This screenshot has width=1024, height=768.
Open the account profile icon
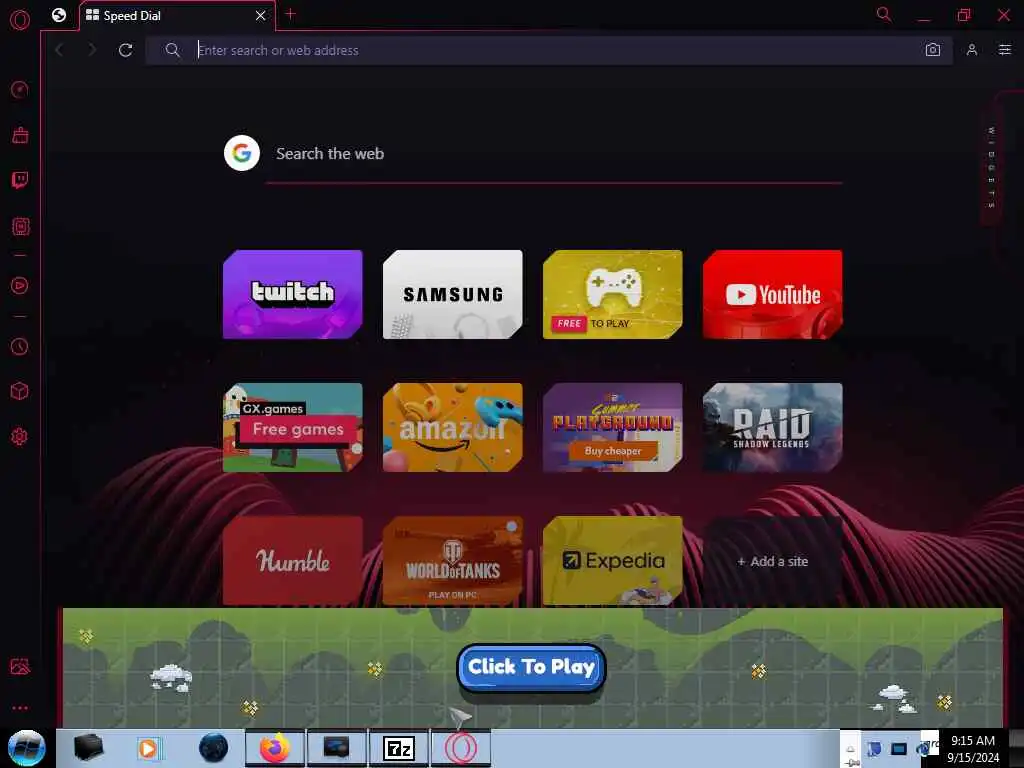972,50
